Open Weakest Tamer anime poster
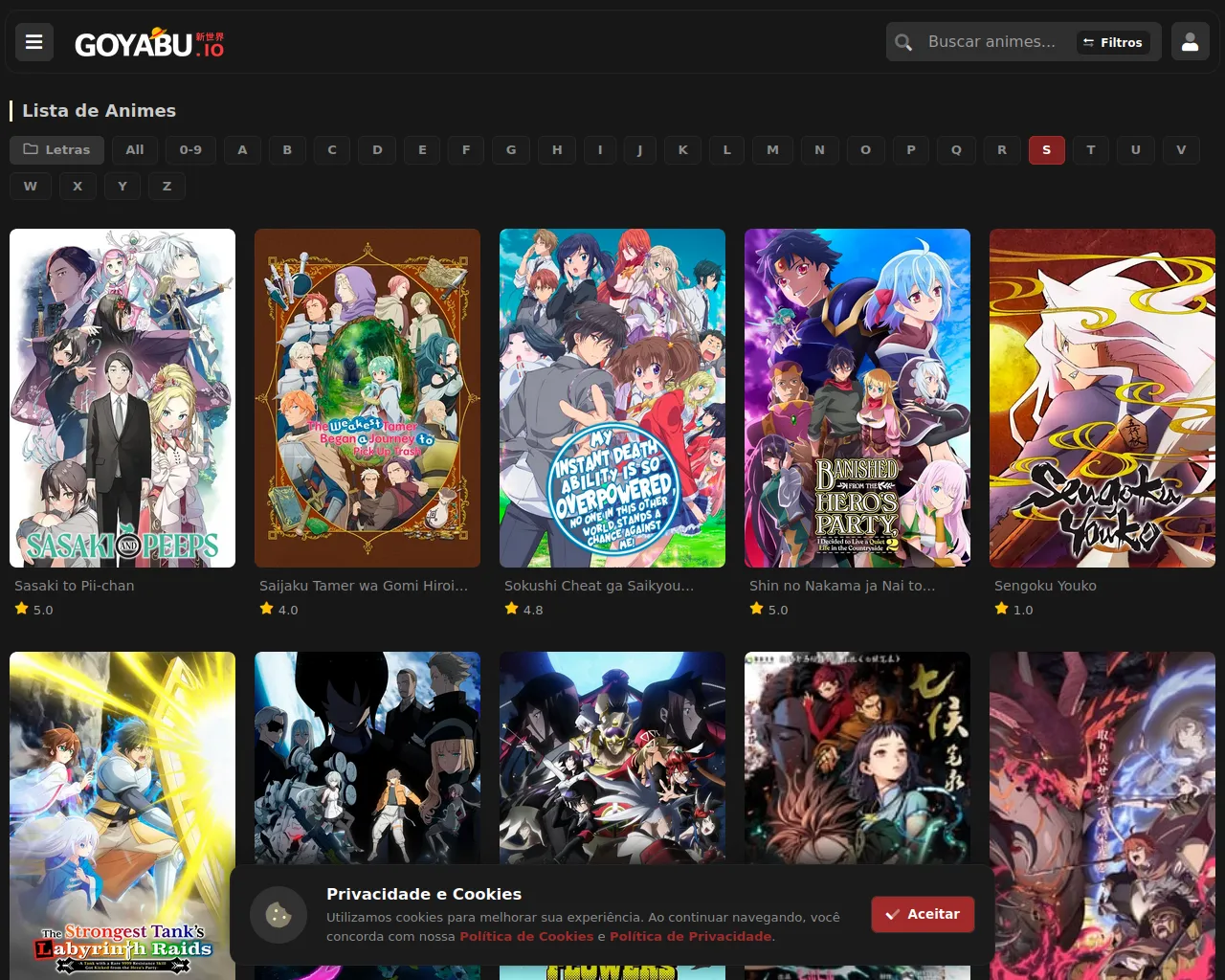 click(367, 398)
